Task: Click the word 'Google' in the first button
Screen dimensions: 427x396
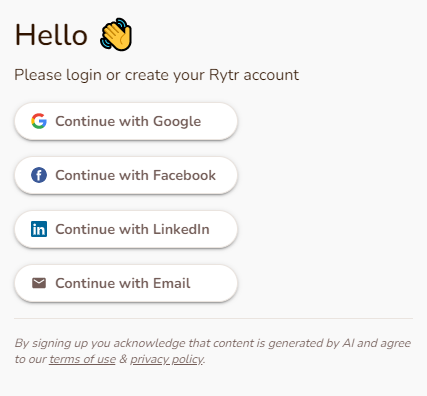Action: click(177, 122)
